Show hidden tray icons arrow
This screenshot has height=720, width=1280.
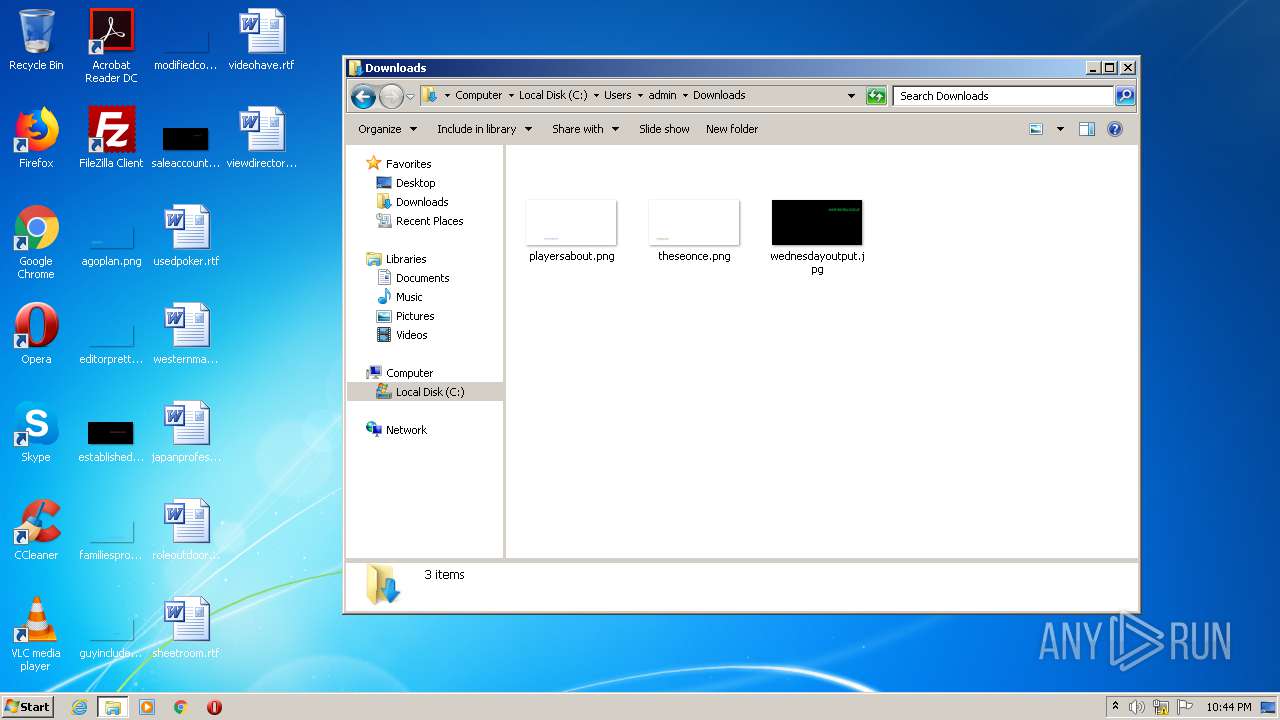tap(1115, 707)
